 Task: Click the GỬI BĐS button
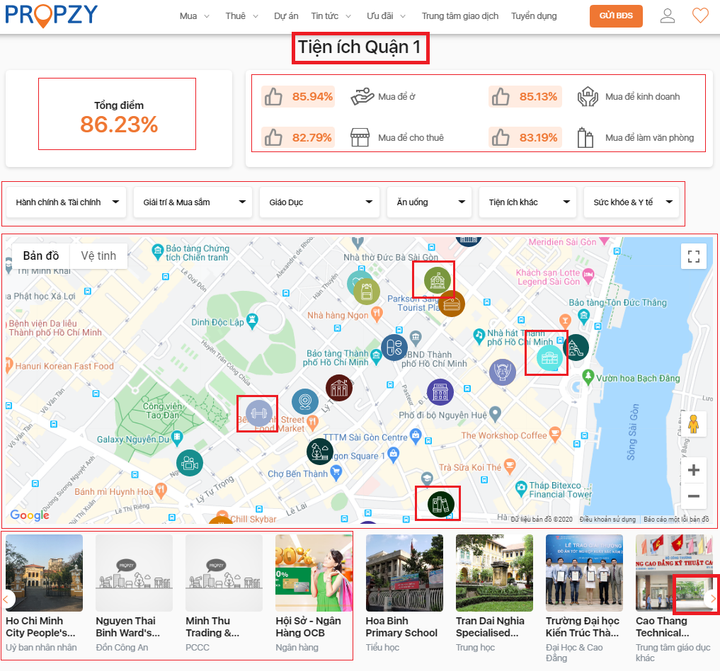click(615, 16)
